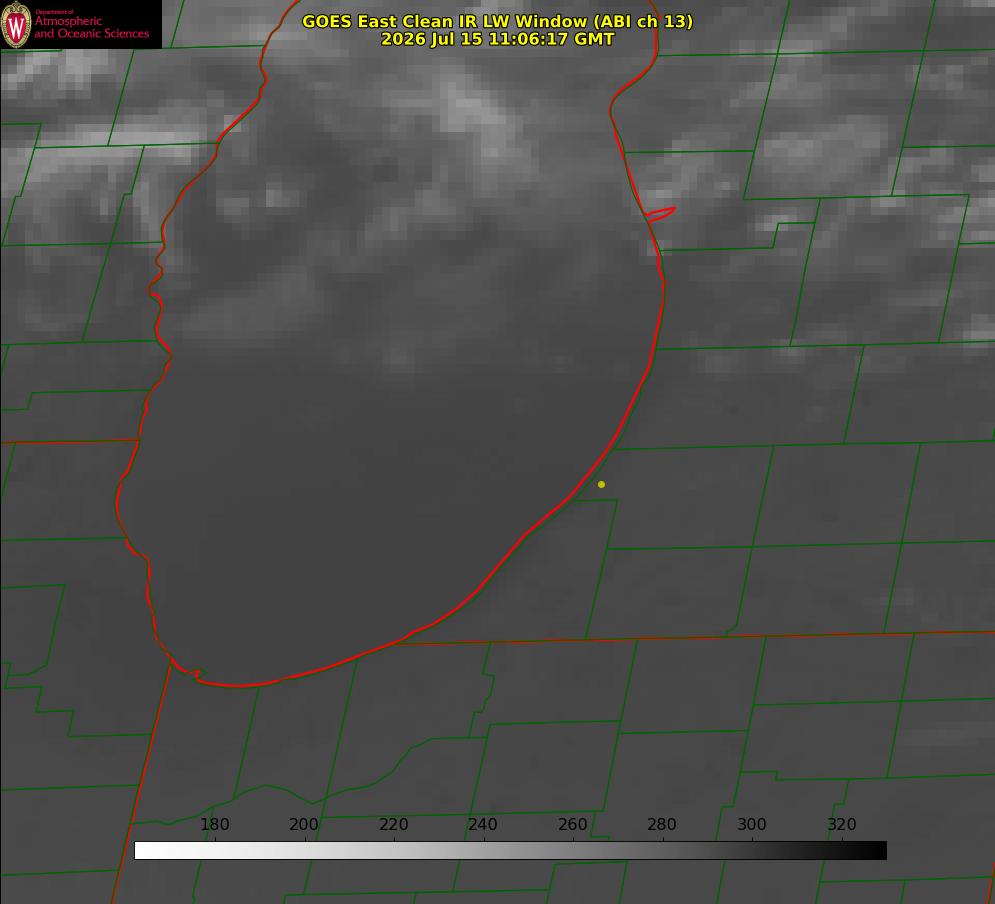
Task: Click the Atmospheric and Oceanic Sciences text
Action: [x=91, y=27]
